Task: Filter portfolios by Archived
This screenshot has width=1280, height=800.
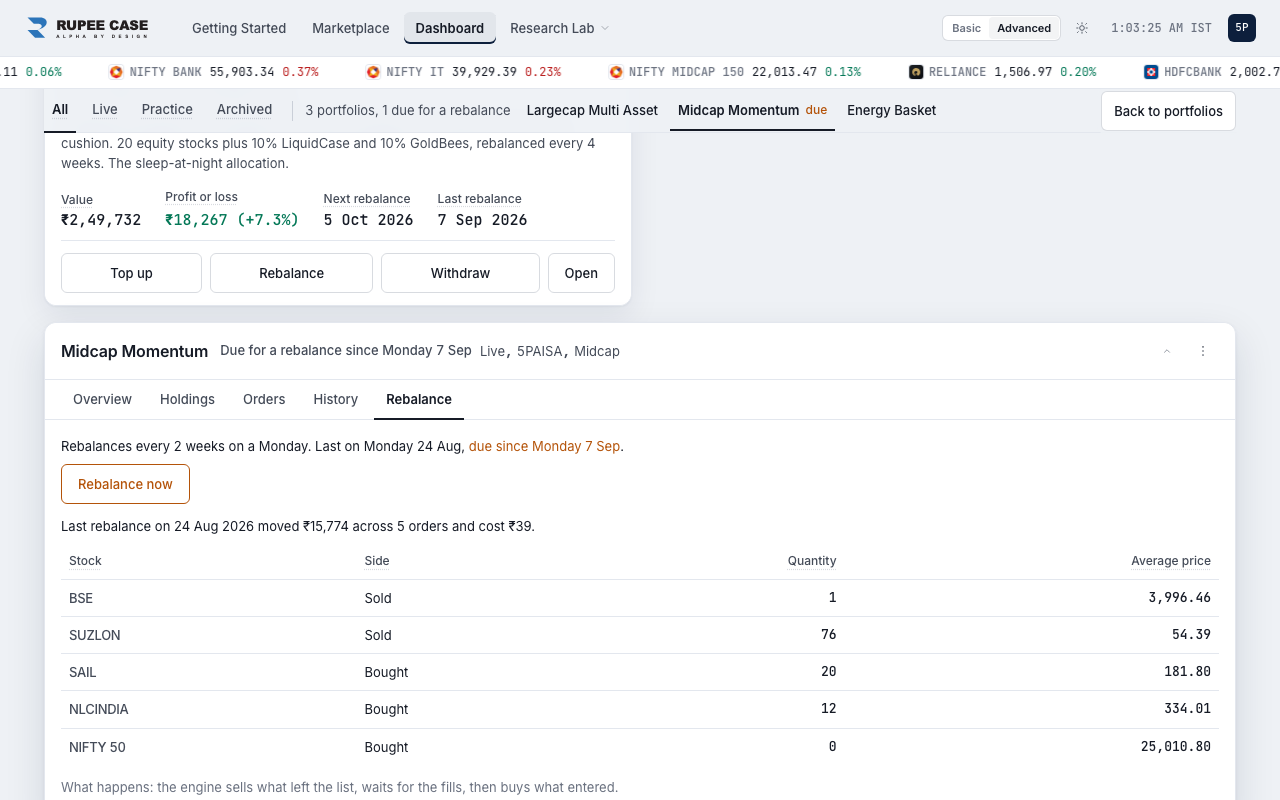Action: (x=244, y=110)
